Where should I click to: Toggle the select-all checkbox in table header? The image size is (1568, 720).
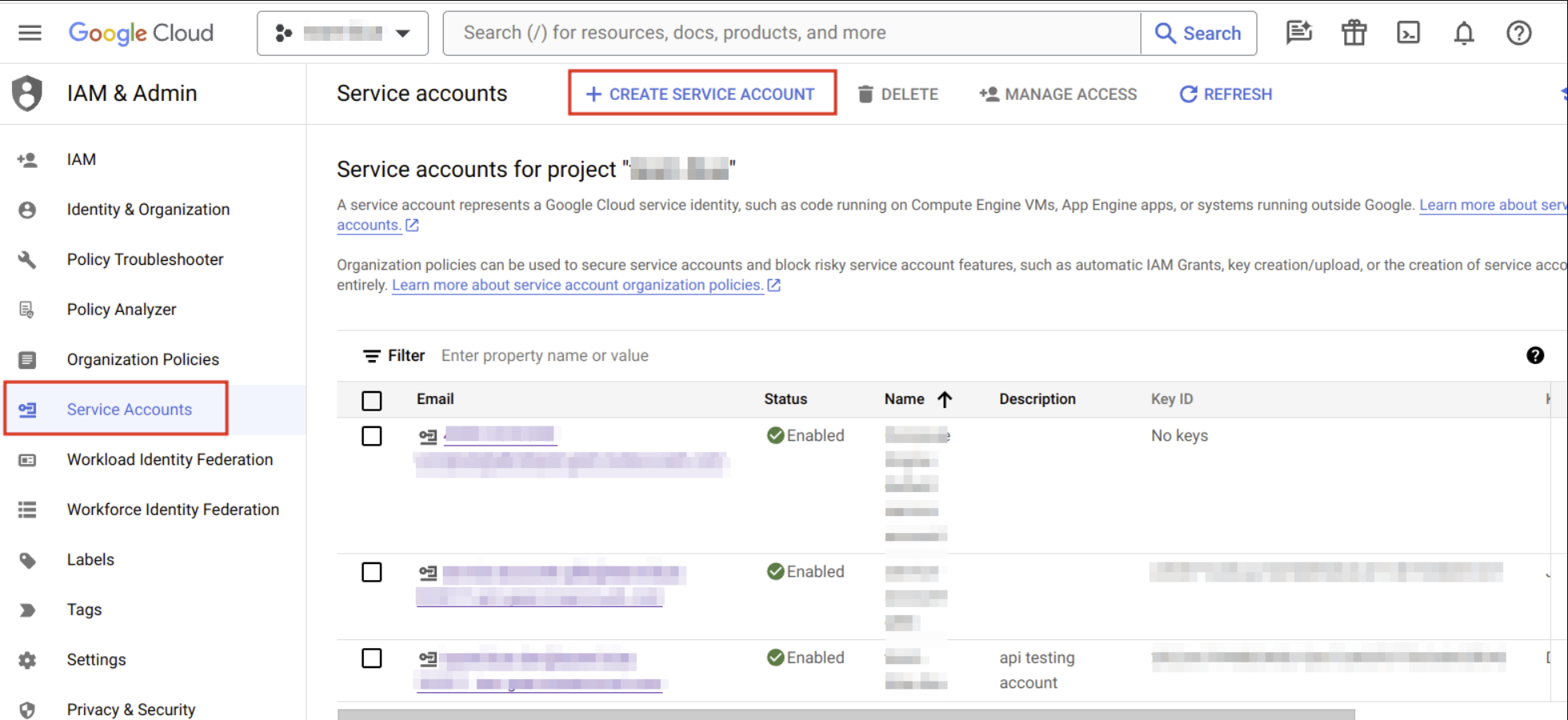click(x=372, y=400)
